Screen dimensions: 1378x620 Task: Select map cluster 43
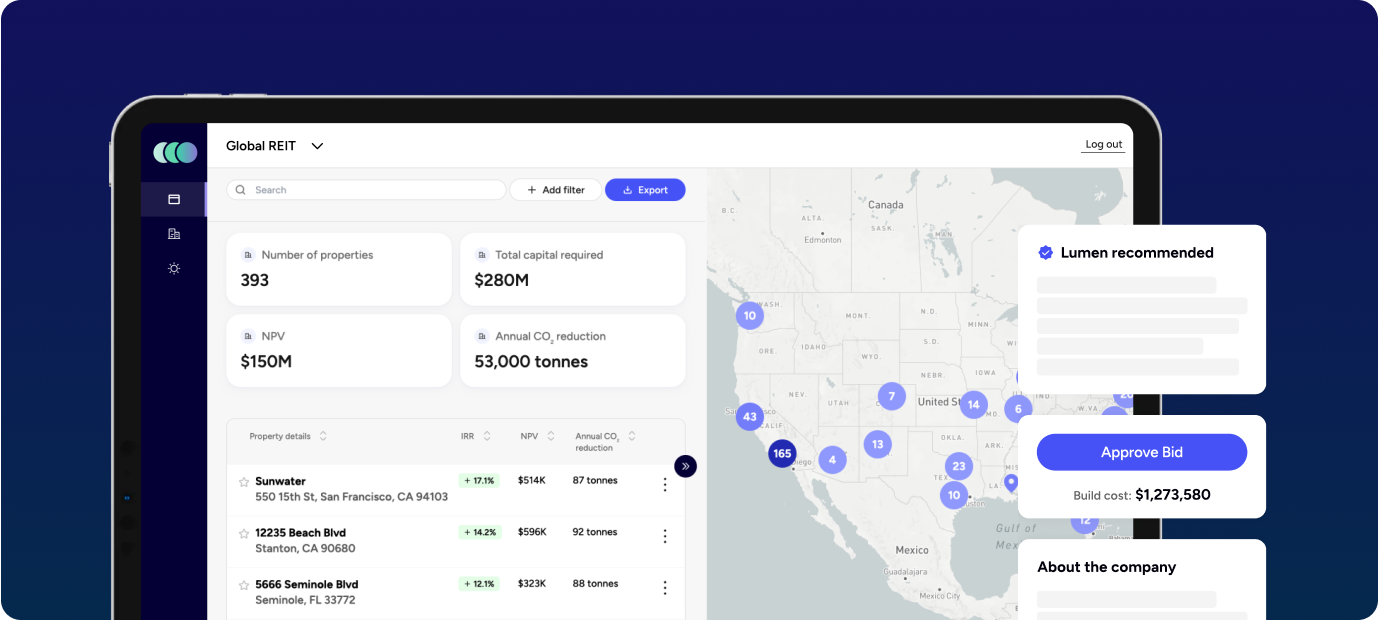pos(750,416)
